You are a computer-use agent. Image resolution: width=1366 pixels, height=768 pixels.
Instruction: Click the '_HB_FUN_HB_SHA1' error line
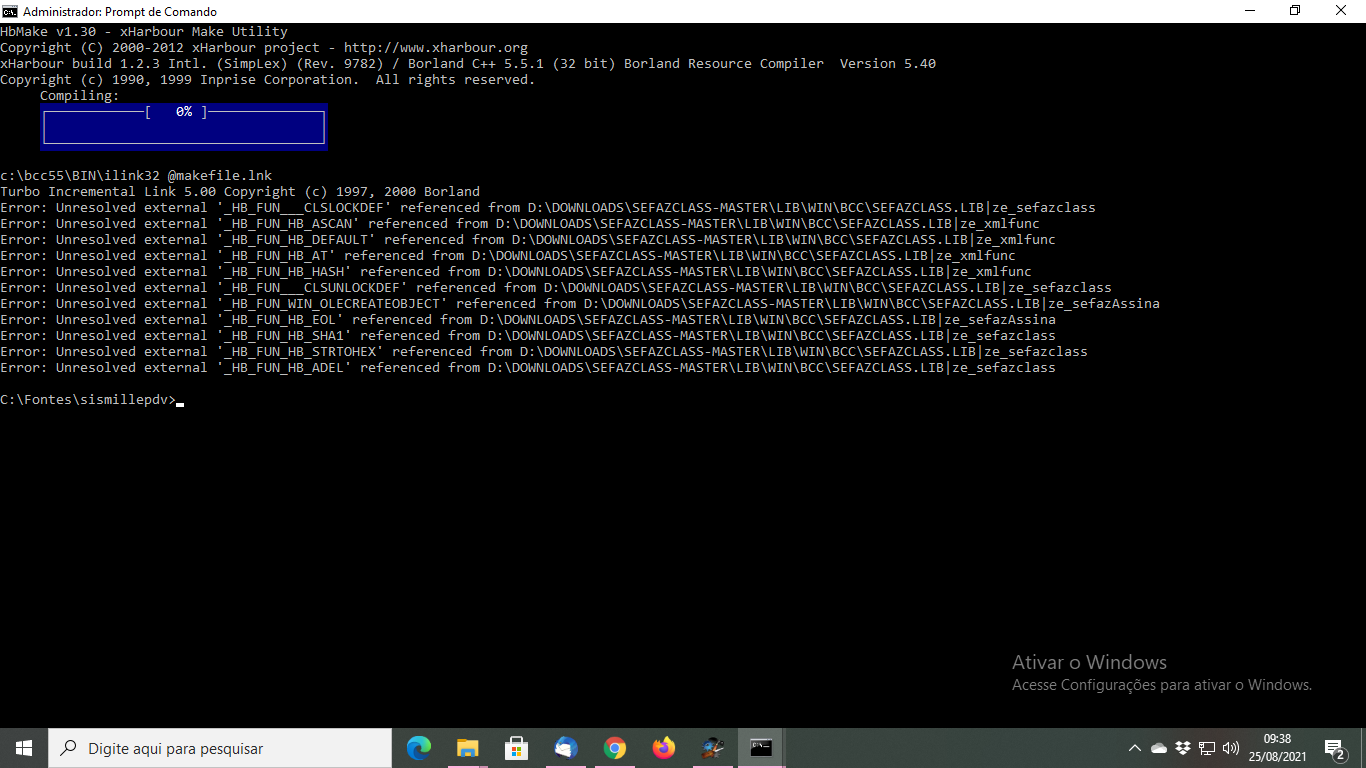point(528,336)
